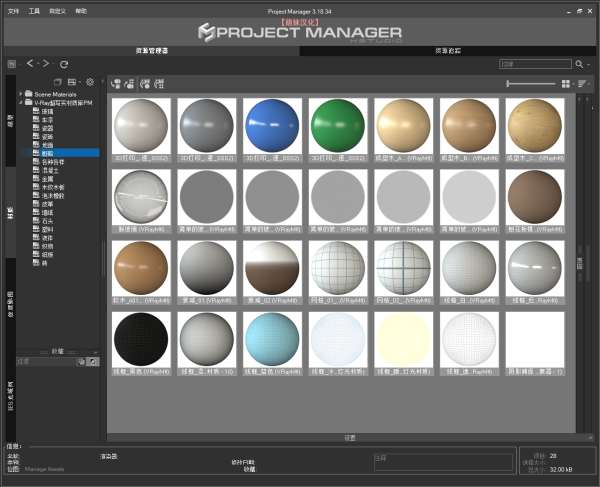
Task: Click the 注释 comment field
Action: (443, 462)
